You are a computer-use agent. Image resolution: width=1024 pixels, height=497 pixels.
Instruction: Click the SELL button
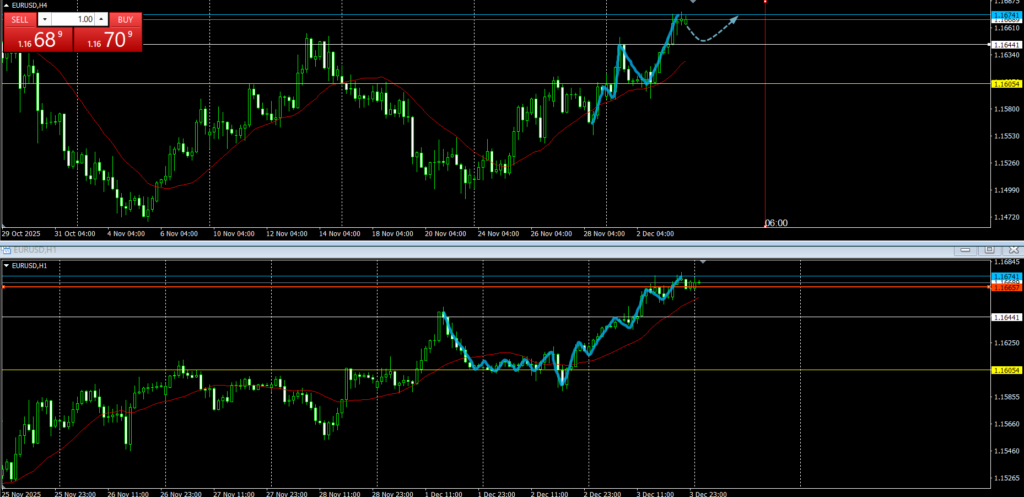click(x=20, y=19)
